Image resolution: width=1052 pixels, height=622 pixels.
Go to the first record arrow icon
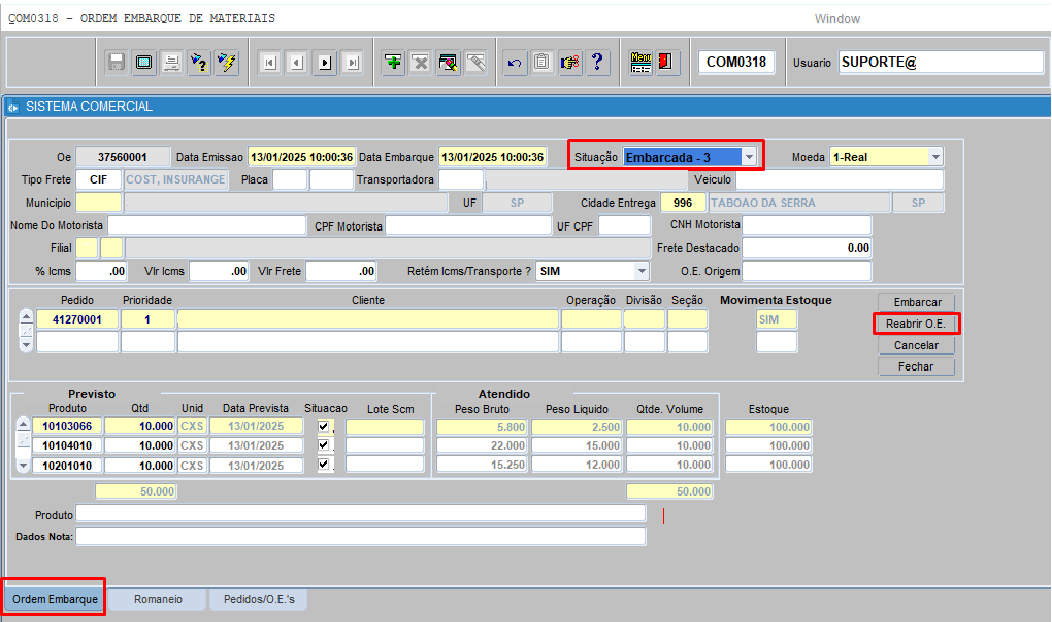click(270, 63)
